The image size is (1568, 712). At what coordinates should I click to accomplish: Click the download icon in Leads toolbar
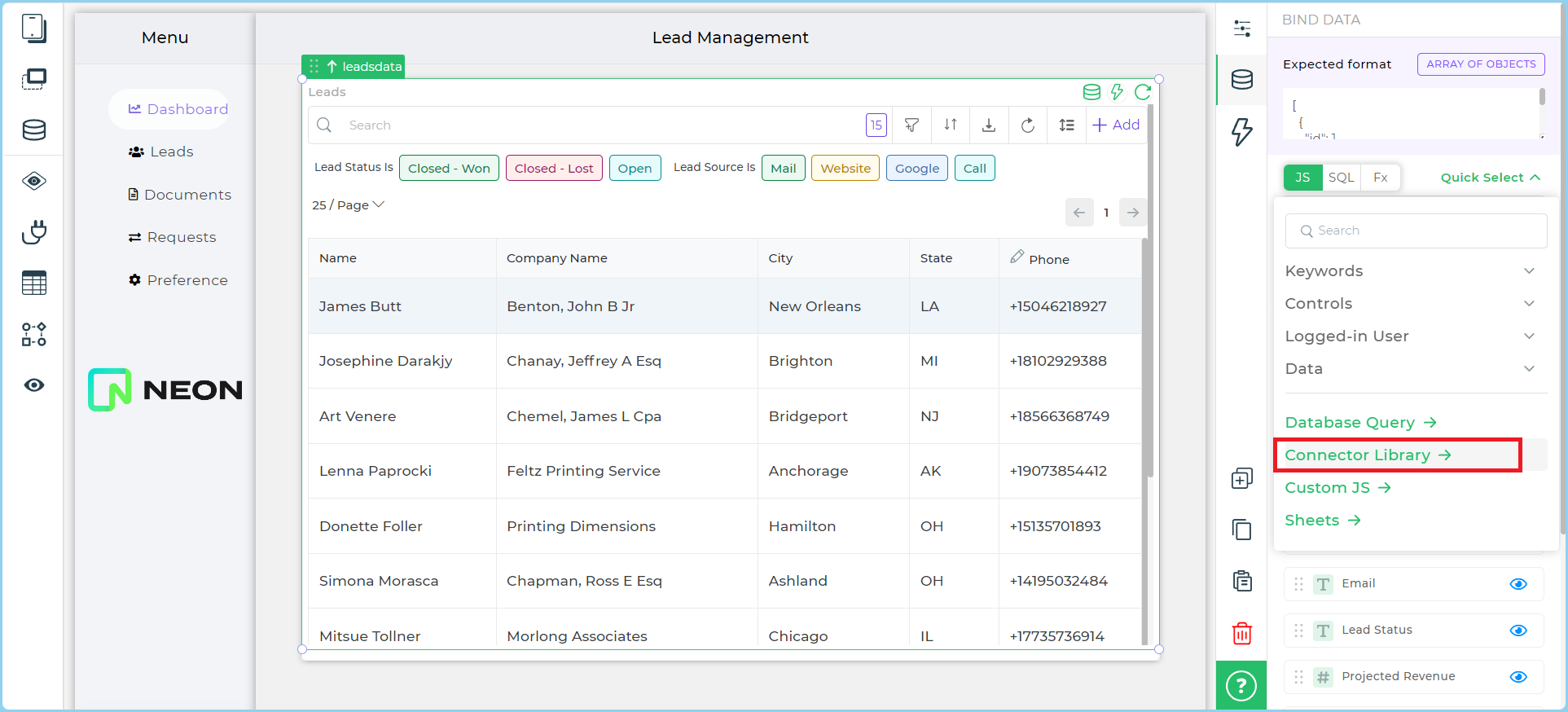pyautogui.click(x=988, y=125)
